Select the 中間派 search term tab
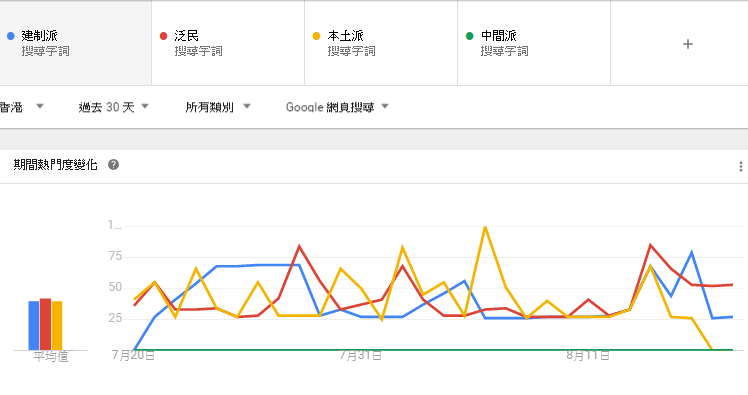748x395 pixels. [x=534, y=43]
